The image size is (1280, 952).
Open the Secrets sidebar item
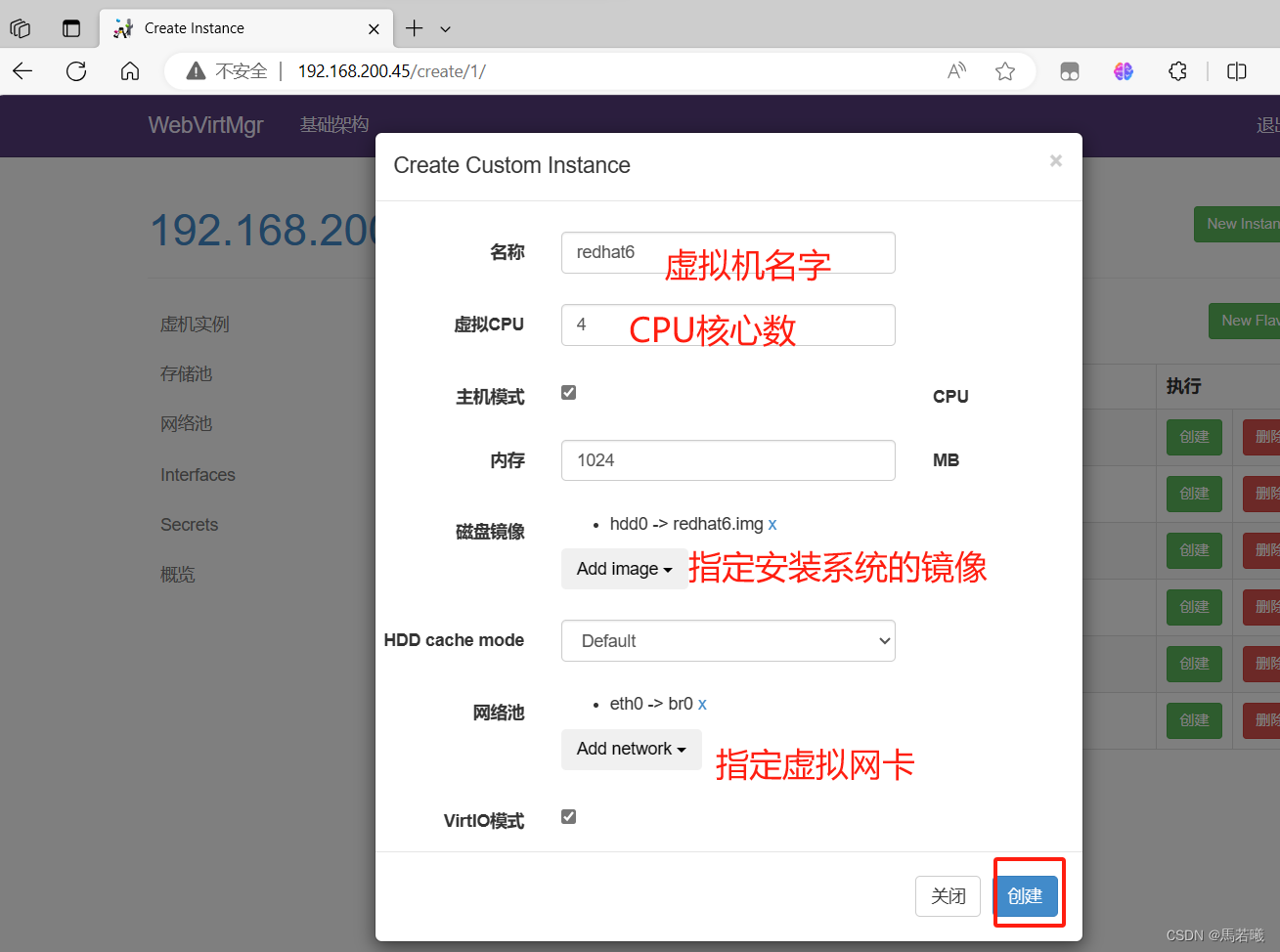(189, 525)
